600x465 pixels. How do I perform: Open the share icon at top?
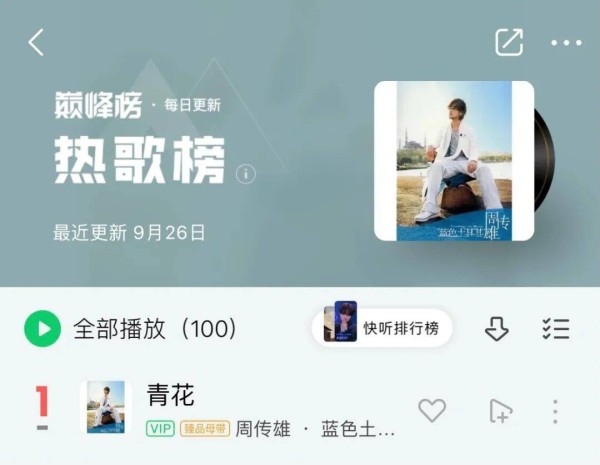(x=509, y=42)
